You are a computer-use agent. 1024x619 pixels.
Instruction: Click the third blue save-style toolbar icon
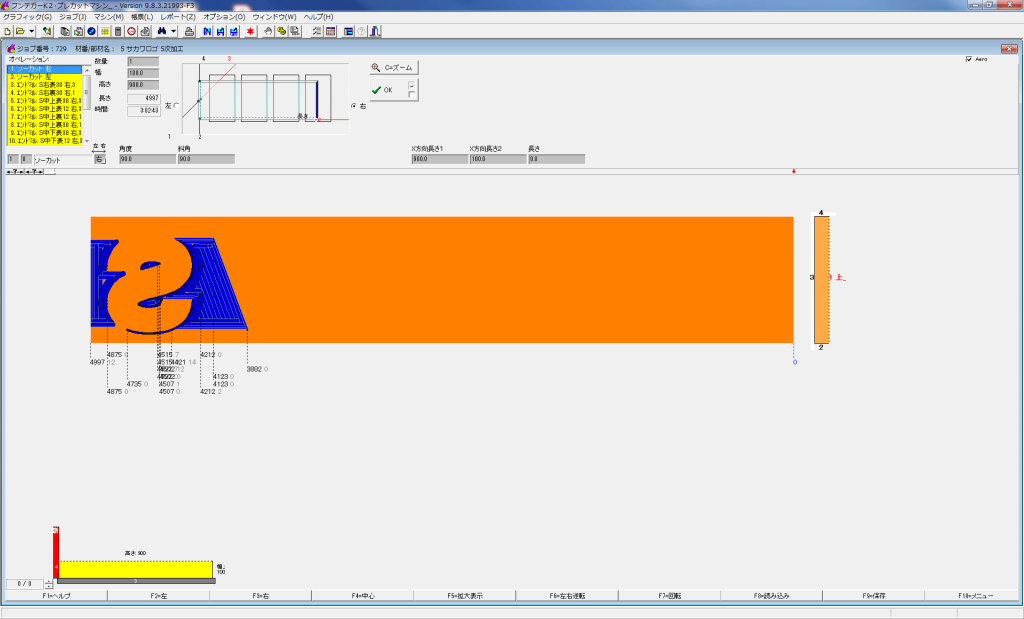[x=234, y=31]
